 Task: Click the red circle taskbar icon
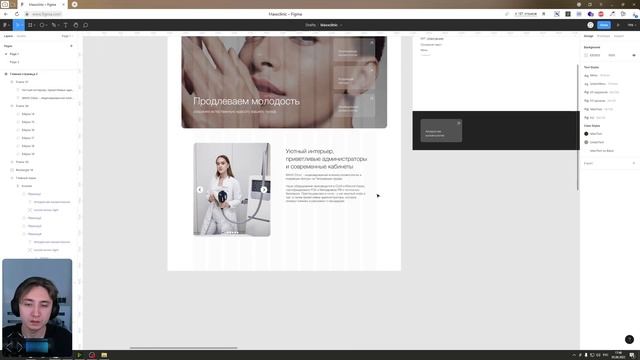tap(92, 355)
